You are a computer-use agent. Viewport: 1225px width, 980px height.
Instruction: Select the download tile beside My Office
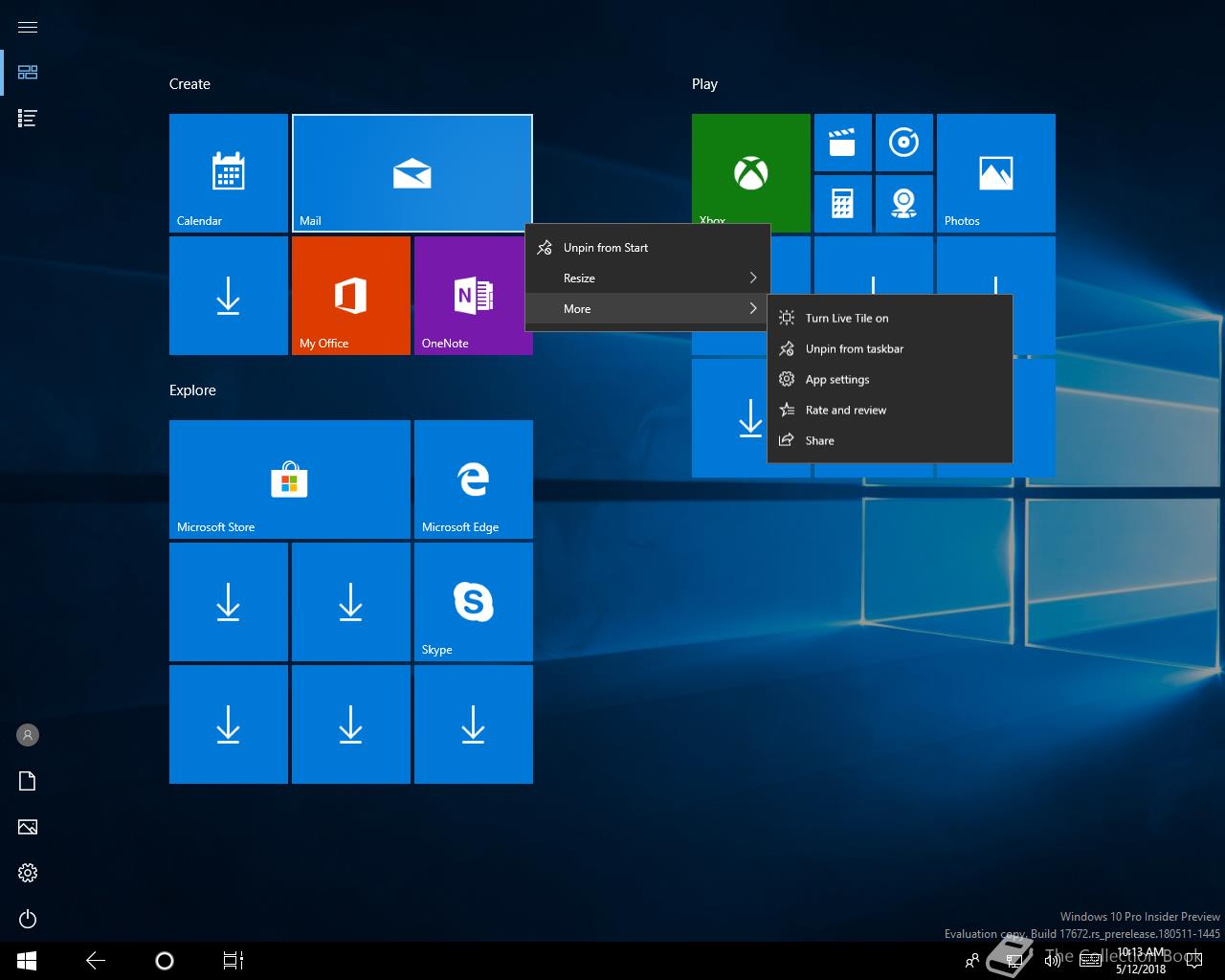[229, 296]
